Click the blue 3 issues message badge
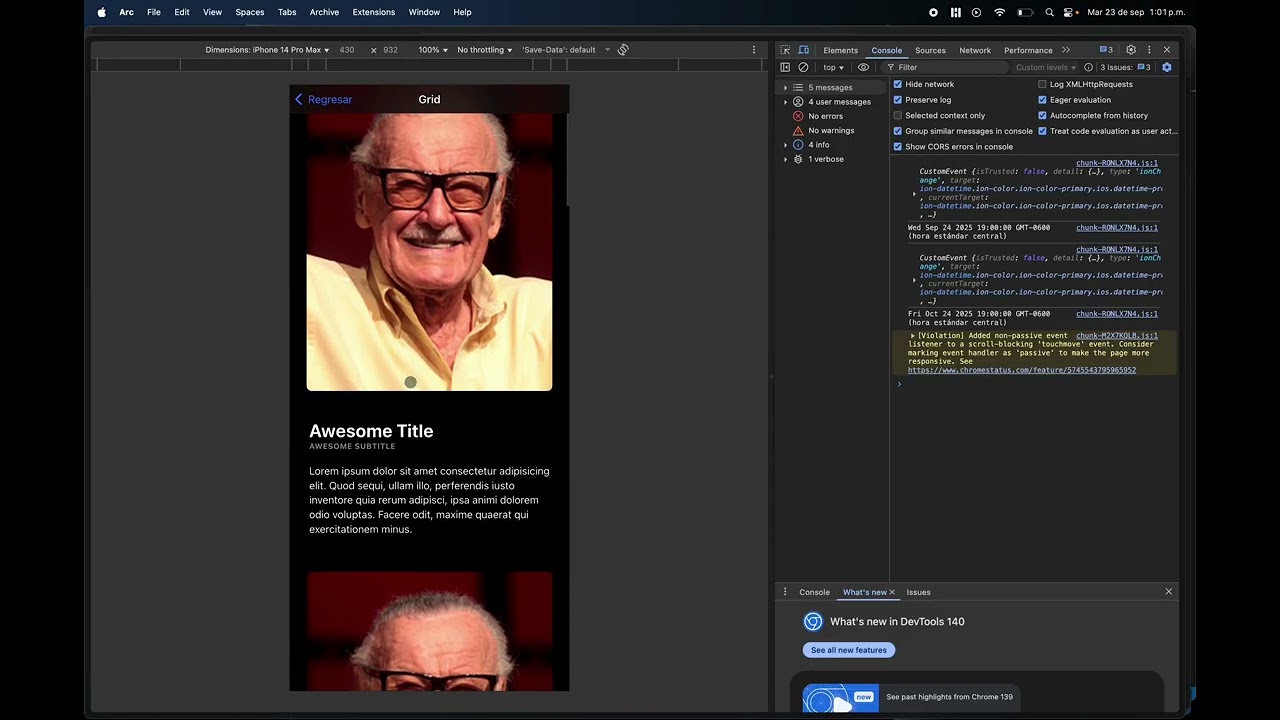 tap(1106, 50)
